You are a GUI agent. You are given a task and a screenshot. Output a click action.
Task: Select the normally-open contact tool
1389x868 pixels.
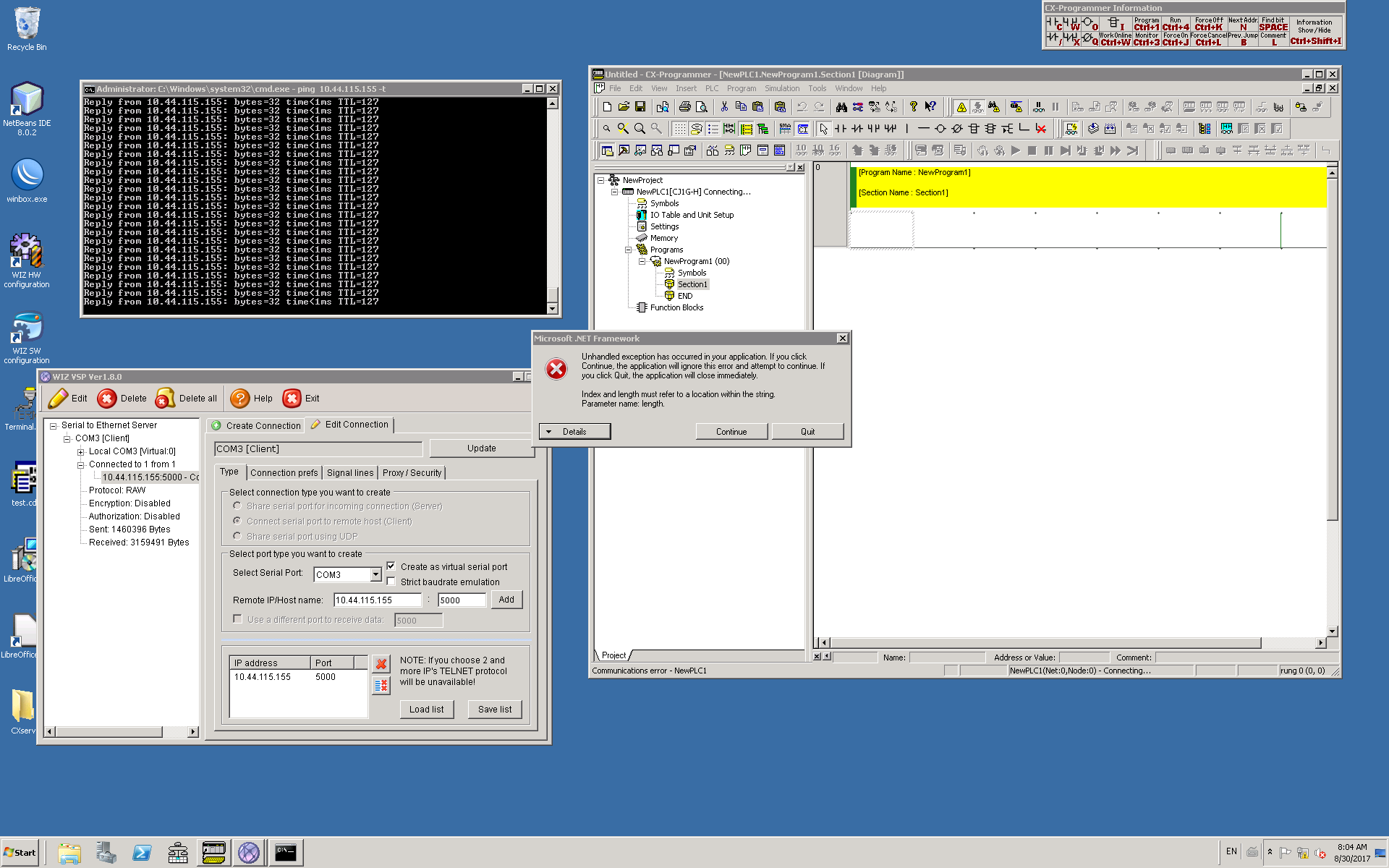841,129
